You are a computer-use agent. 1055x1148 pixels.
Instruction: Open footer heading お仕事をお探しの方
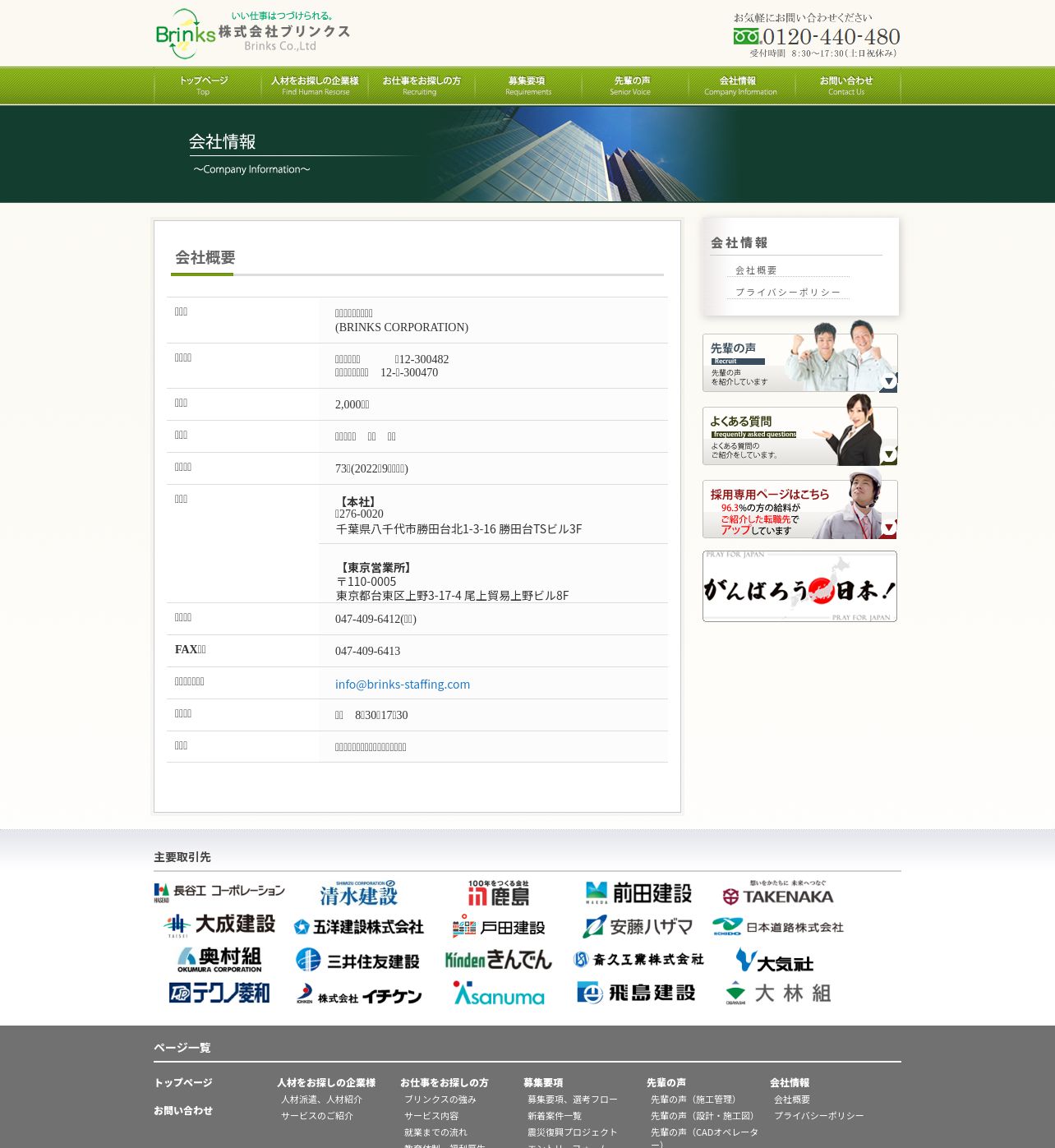pyautogui.click(x=445, y=1082)
